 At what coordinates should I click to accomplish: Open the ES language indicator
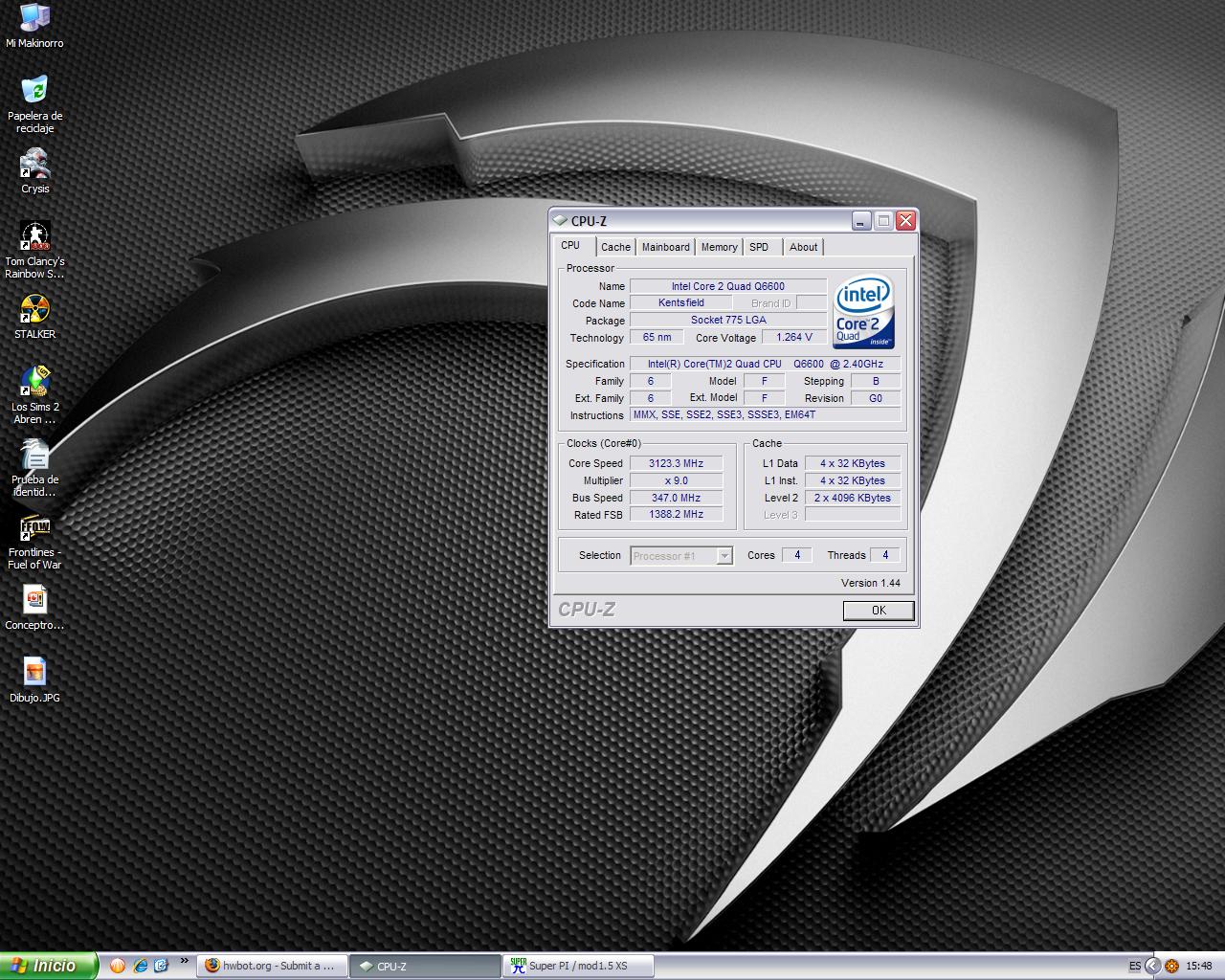1135,966
